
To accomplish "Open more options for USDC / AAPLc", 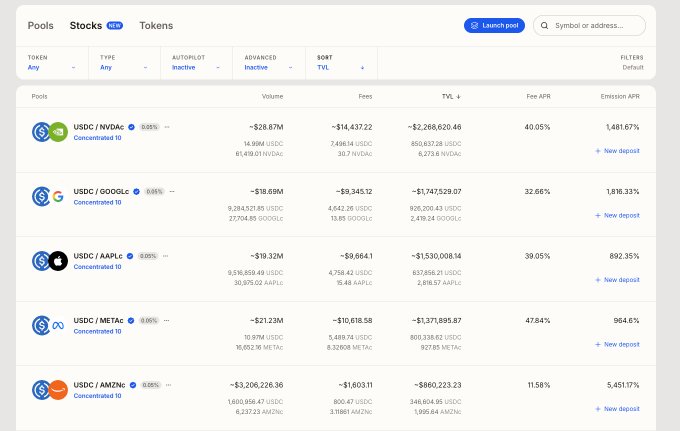I will tap(165, 256).
